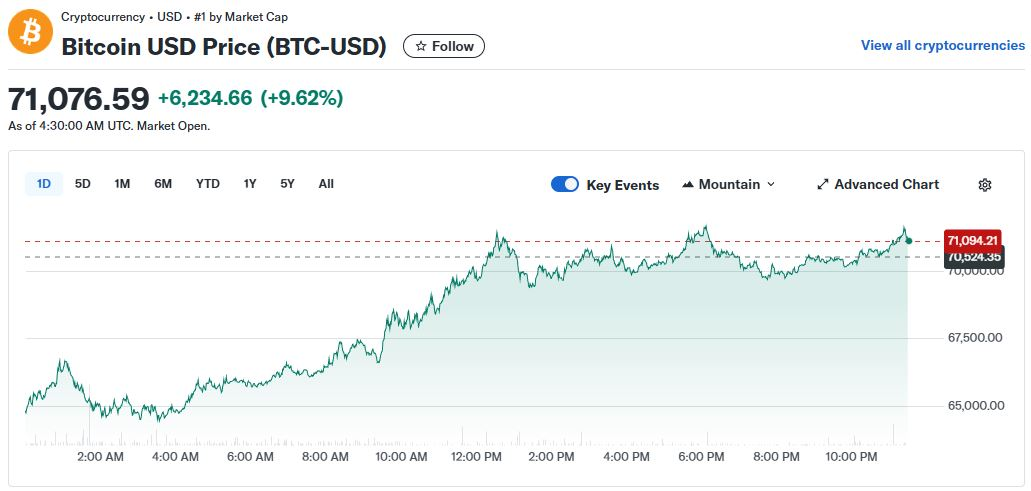The height and width of the screenshot is (491, 1031).
Task: Show the 1Y price history
Action: (250, 184)
